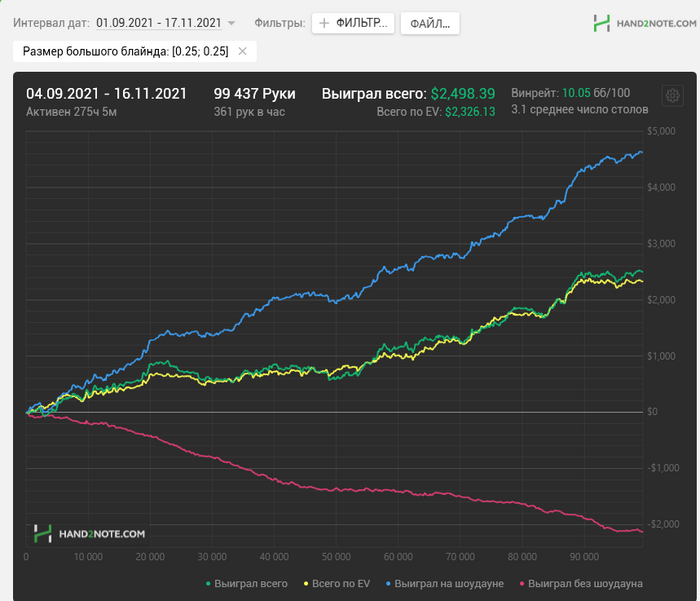Screen dimensions: 700x601
Task: Click the 70 000 x-axis label
Action: (460, 557)
